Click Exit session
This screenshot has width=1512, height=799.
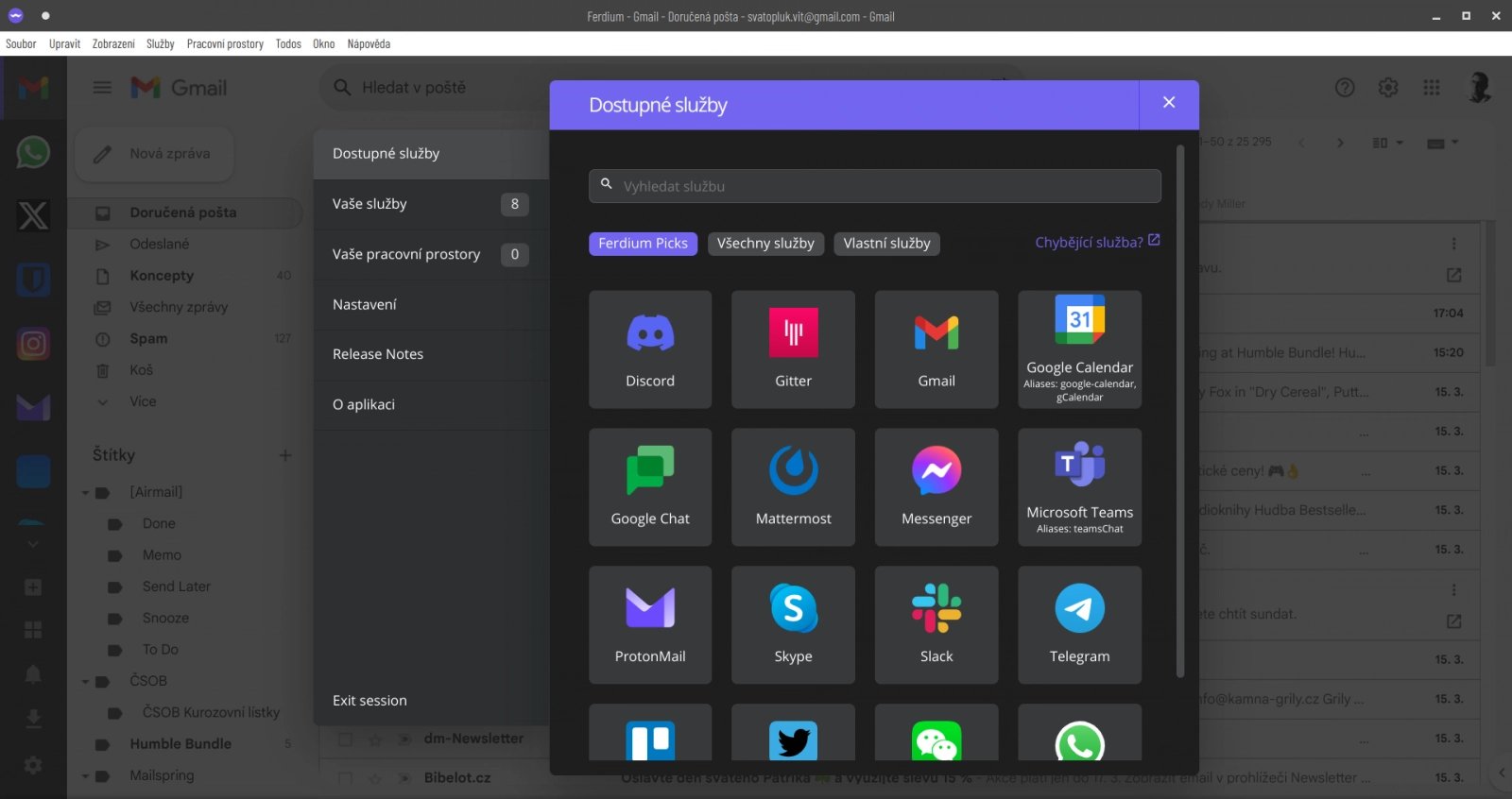click(369, 701)
